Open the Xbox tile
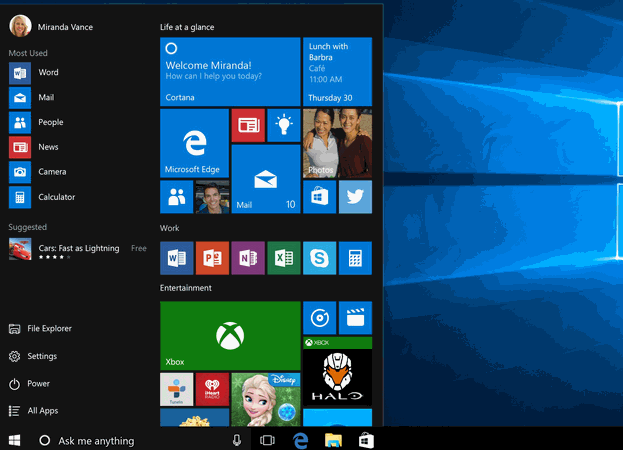The image size is (623, 450). point(230,336)
